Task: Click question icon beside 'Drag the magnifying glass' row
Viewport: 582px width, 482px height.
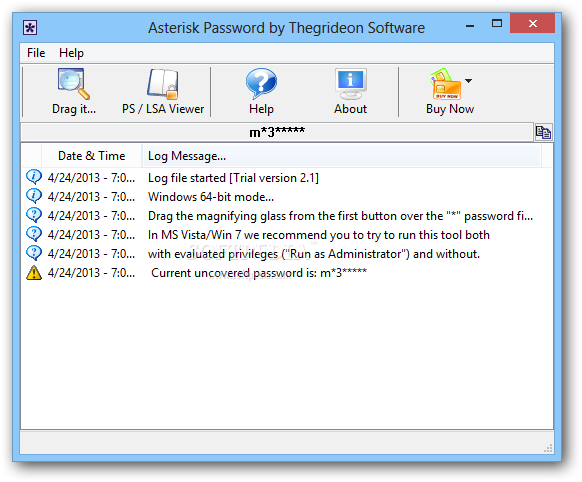Action: [x=34, y=215]
